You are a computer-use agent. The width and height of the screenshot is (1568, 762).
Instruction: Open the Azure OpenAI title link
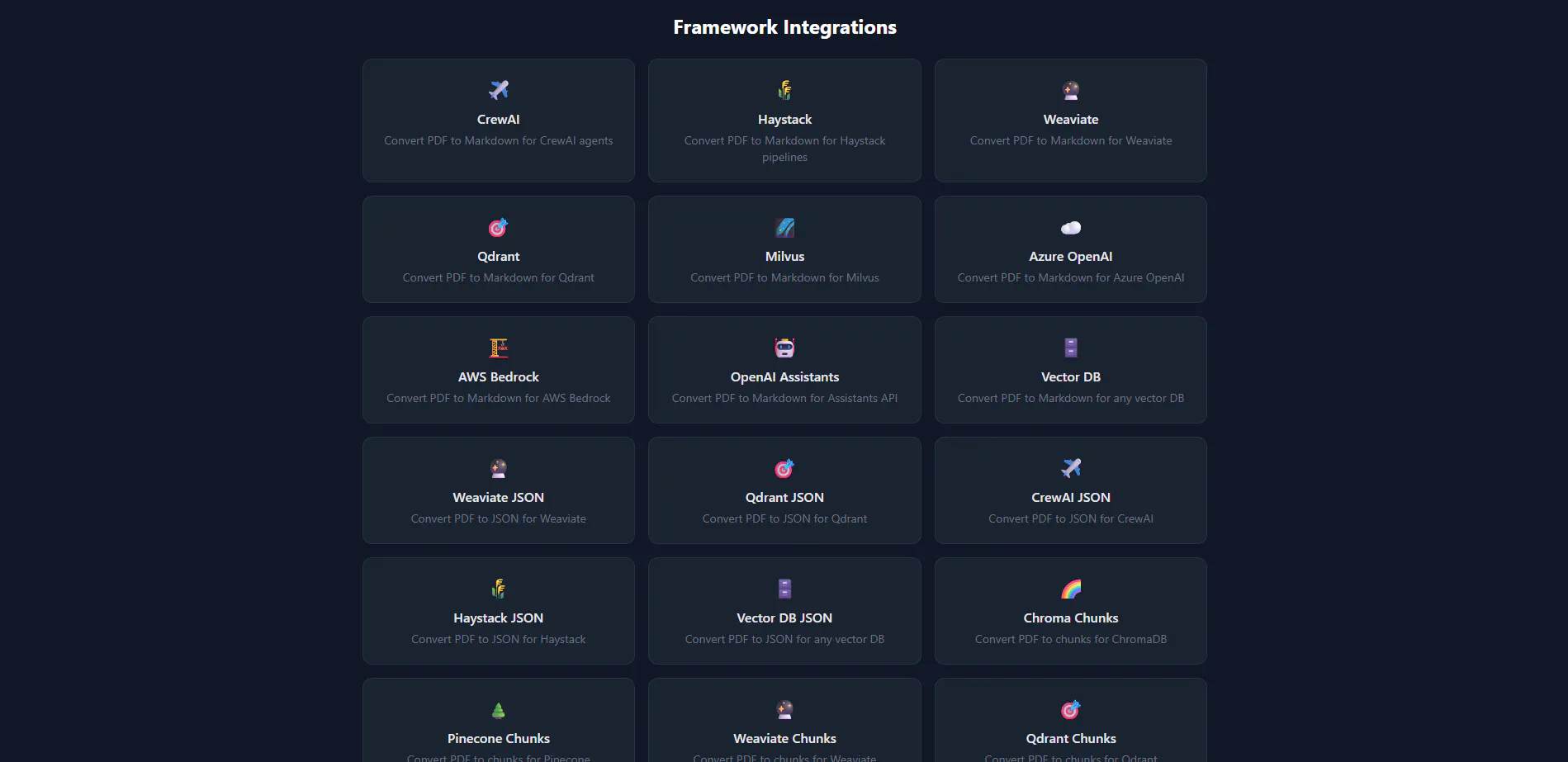1071,257
